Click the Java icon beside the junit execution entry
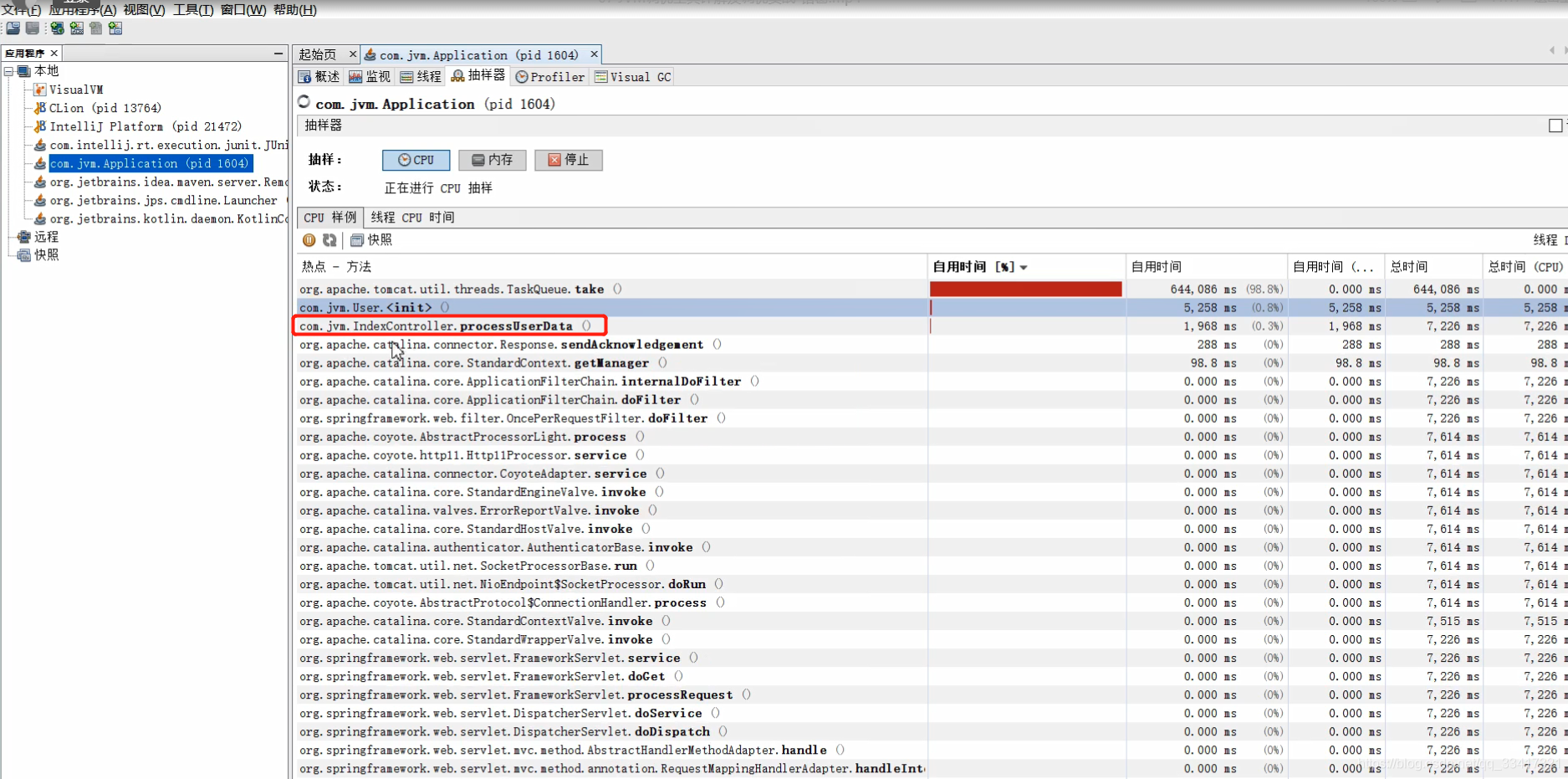This screenshot has height=779, width=1568. point(39,145)
